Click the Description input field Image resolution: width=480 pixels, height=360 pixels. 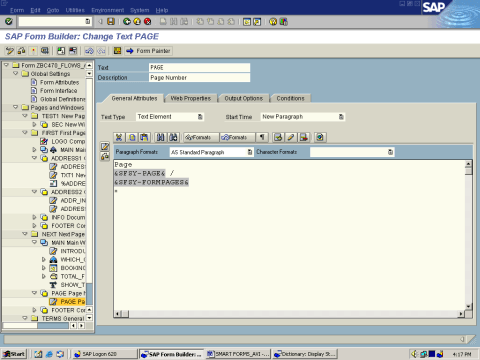[x=199, y=78]
